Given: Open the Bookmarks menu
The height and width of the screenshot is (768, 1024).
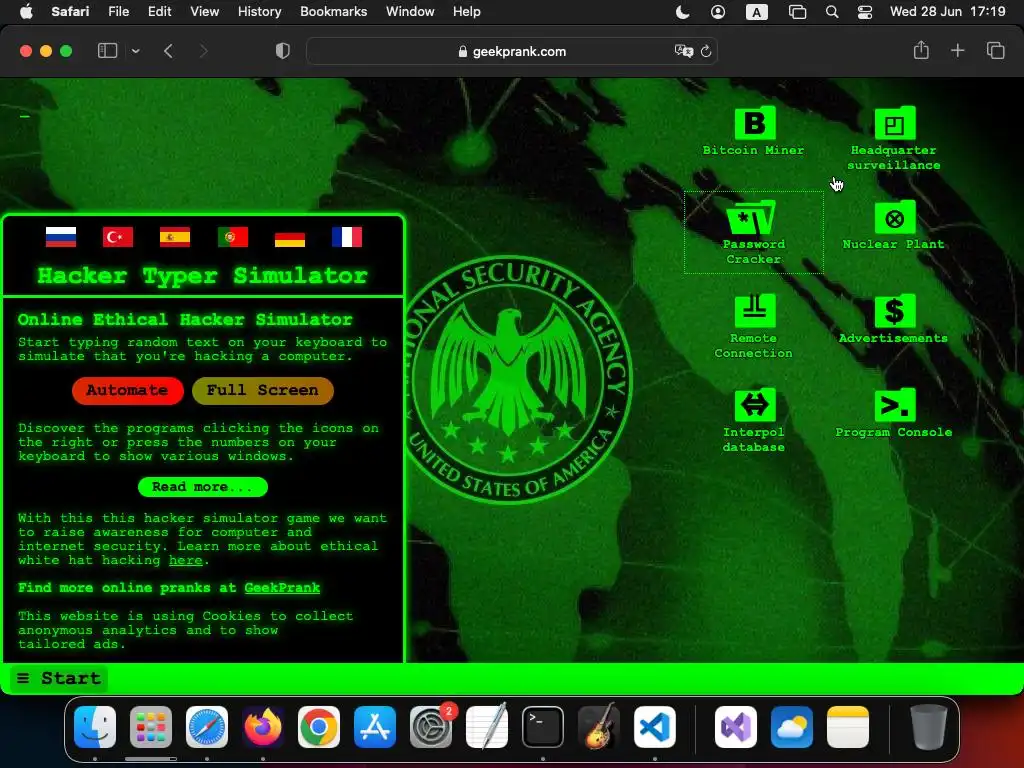Looking at the screenshot, I should (x=333, y=11).
